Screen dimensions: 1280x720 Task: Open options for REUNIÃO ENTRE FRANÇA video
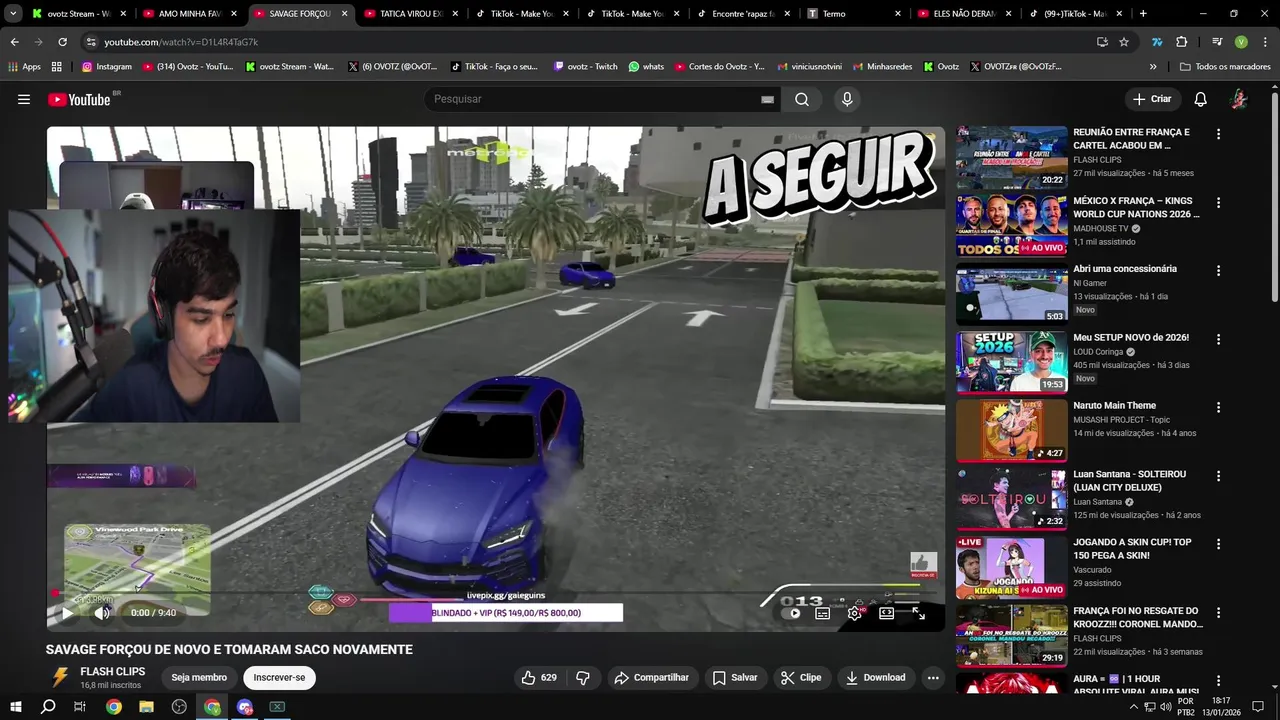point(1218,133)
